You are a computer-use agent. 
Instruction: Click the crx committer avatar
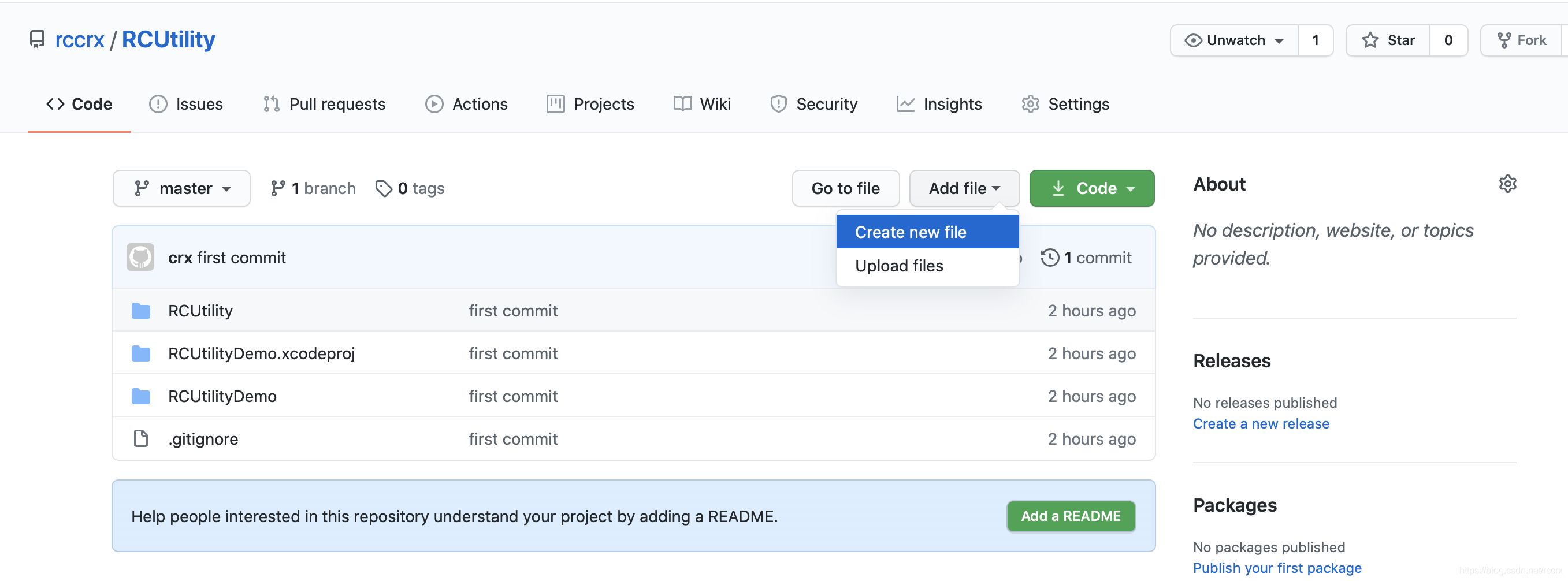tap(140, 258)
